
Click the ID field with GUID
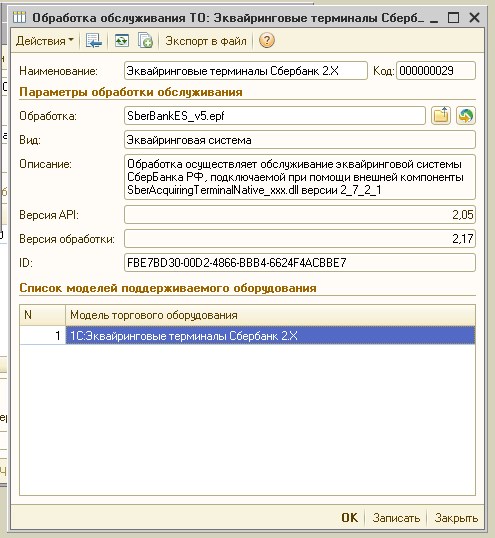click(300, 263)
